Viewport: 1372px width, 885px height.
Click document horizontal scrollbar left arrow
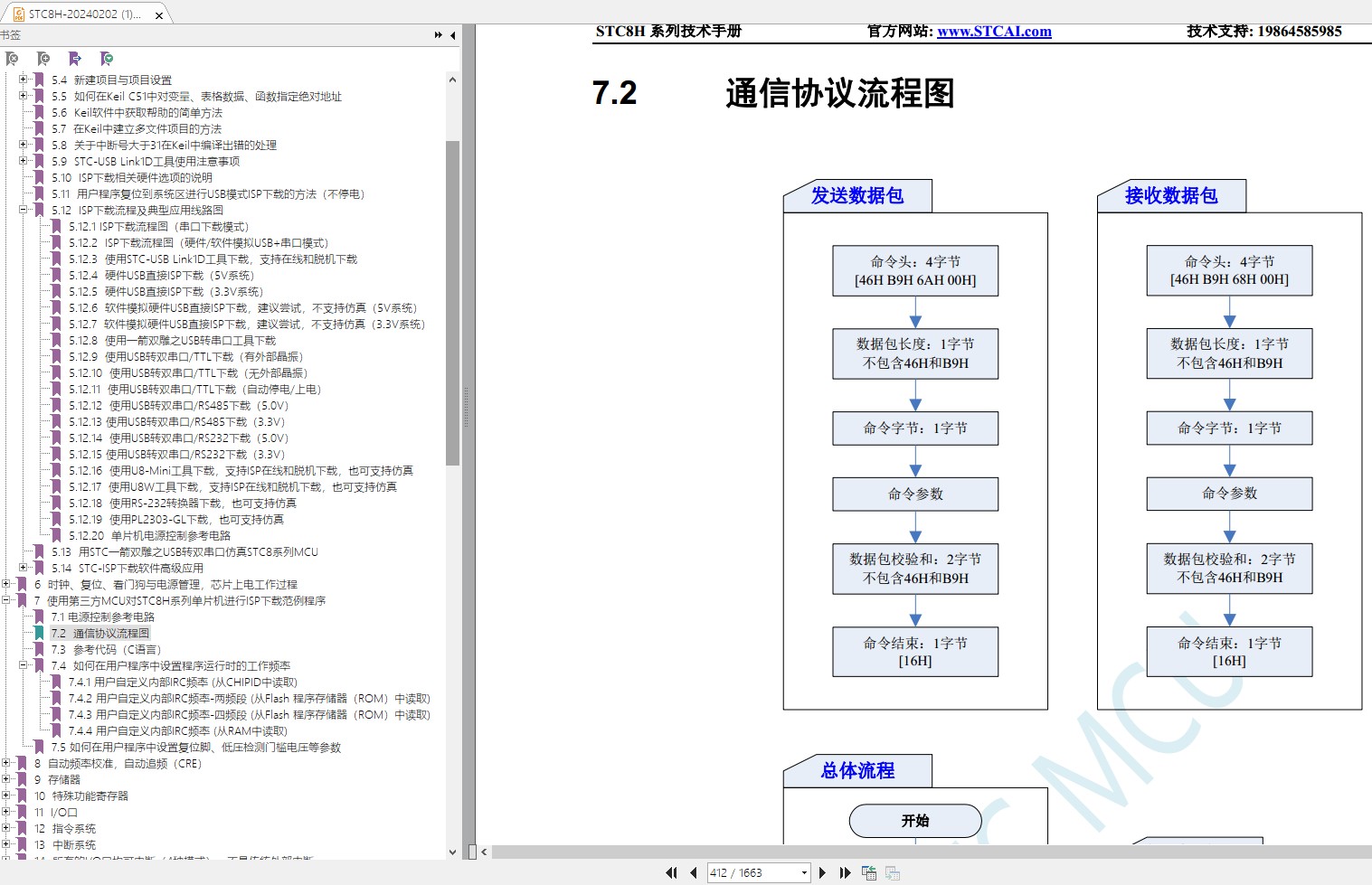(x=484, y=852)
